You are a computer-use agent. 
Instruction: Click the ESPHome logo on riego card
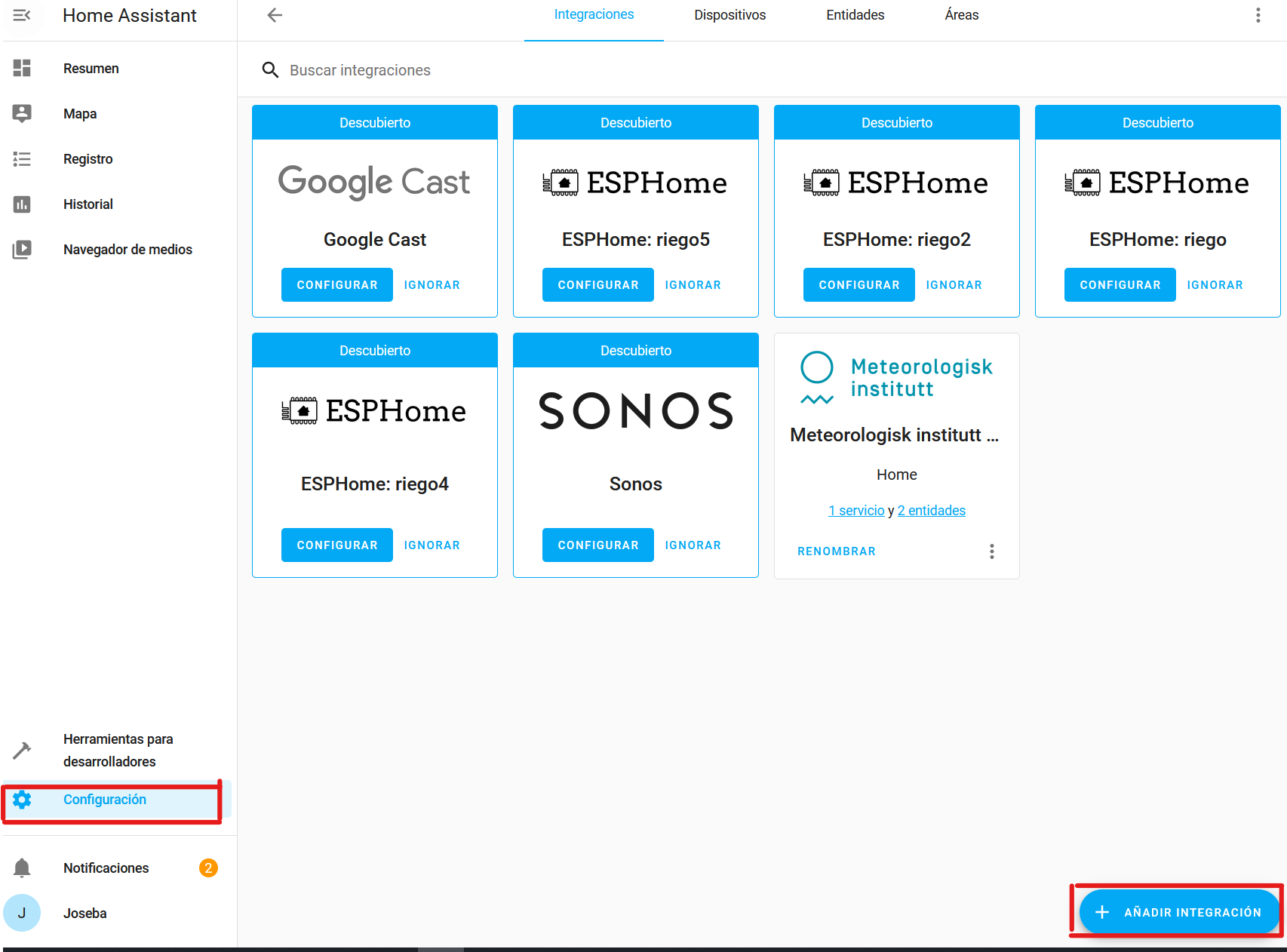[1157, 183]
